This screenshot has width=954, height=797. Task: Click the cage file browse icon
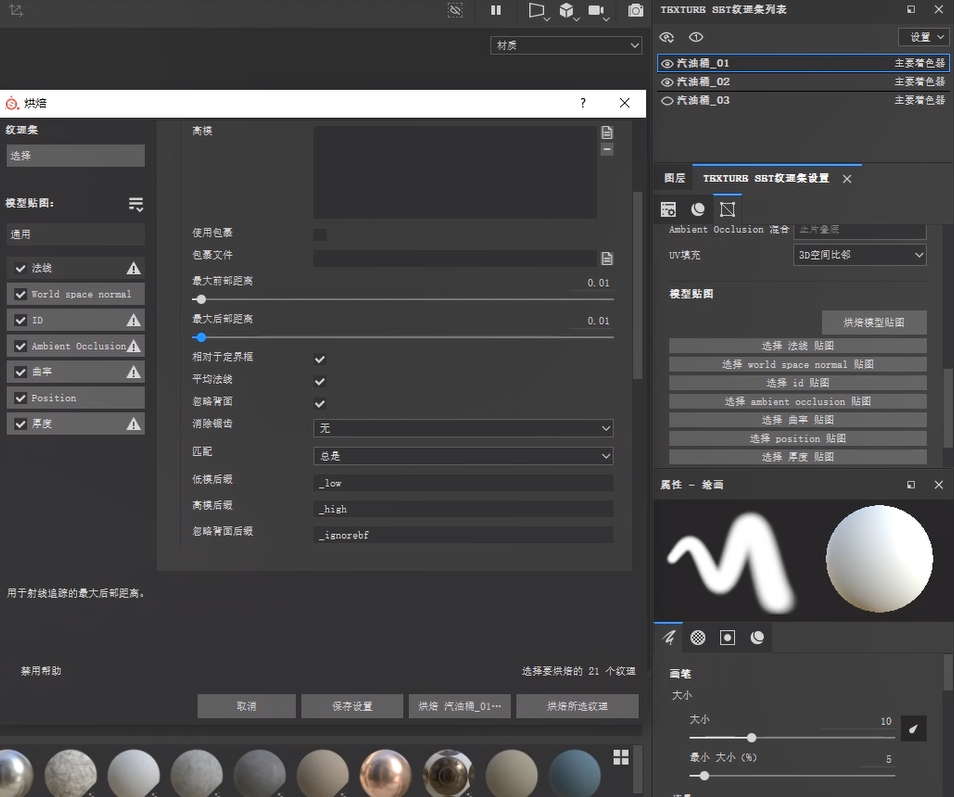point(606,258)
